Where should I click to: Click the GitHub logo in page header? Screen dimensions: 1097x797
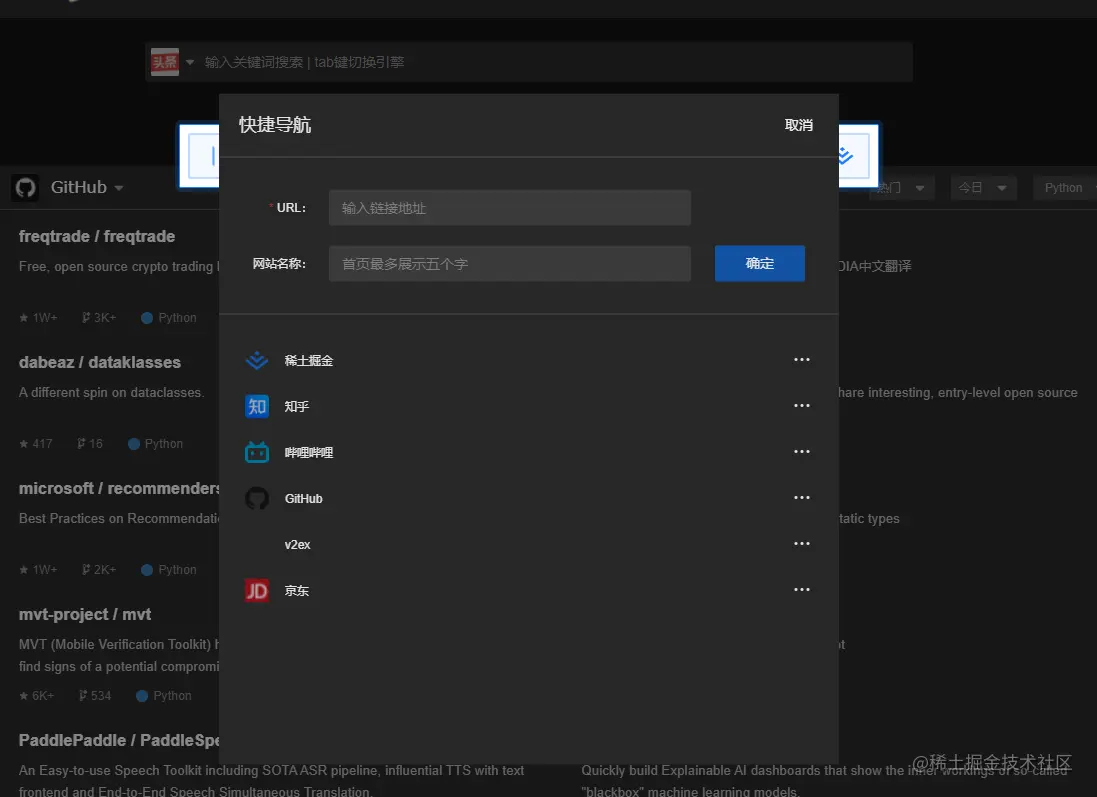(26, 188)
